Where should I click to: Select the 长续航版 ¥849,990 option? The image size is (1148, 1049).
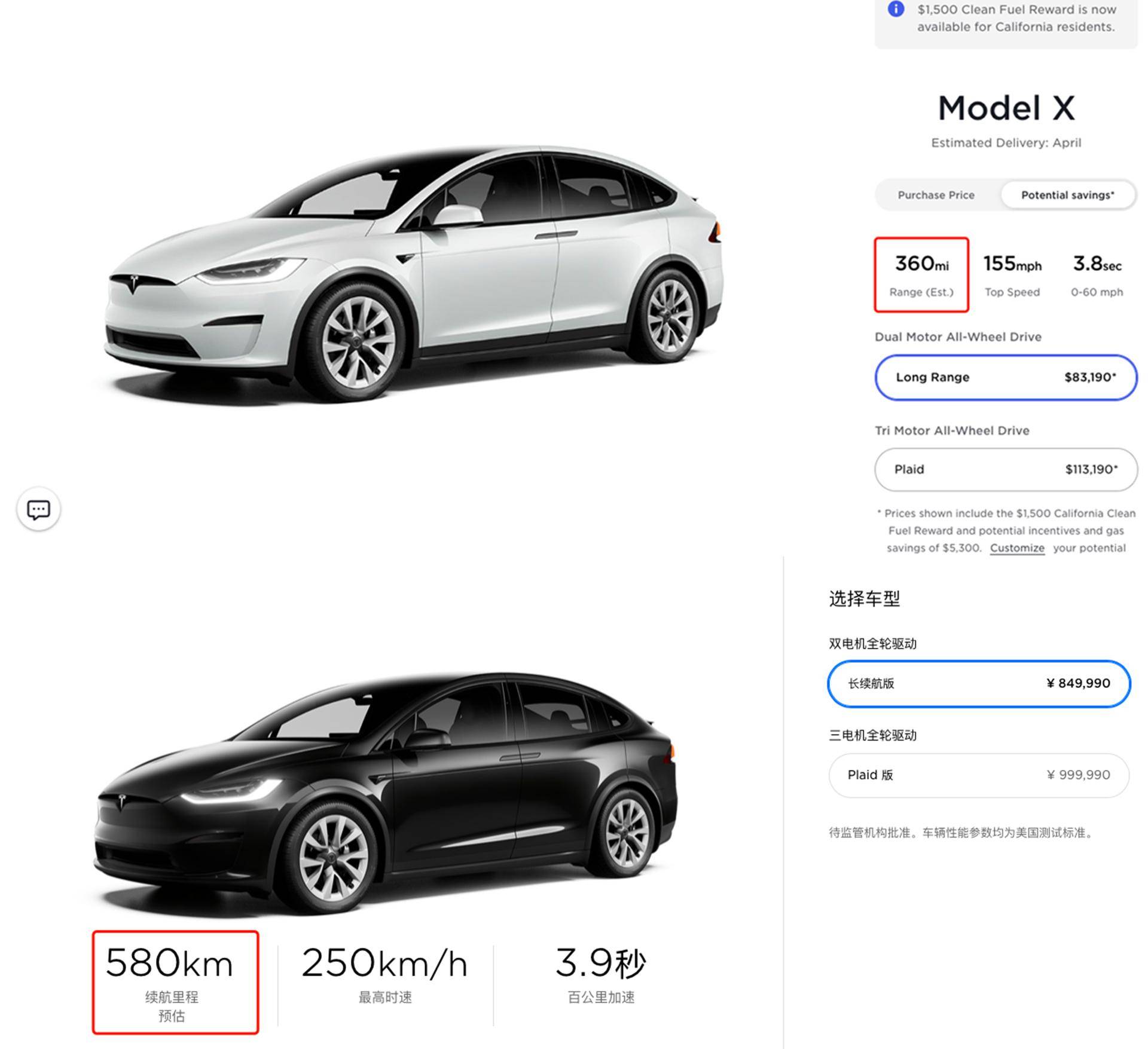(979, 683)
